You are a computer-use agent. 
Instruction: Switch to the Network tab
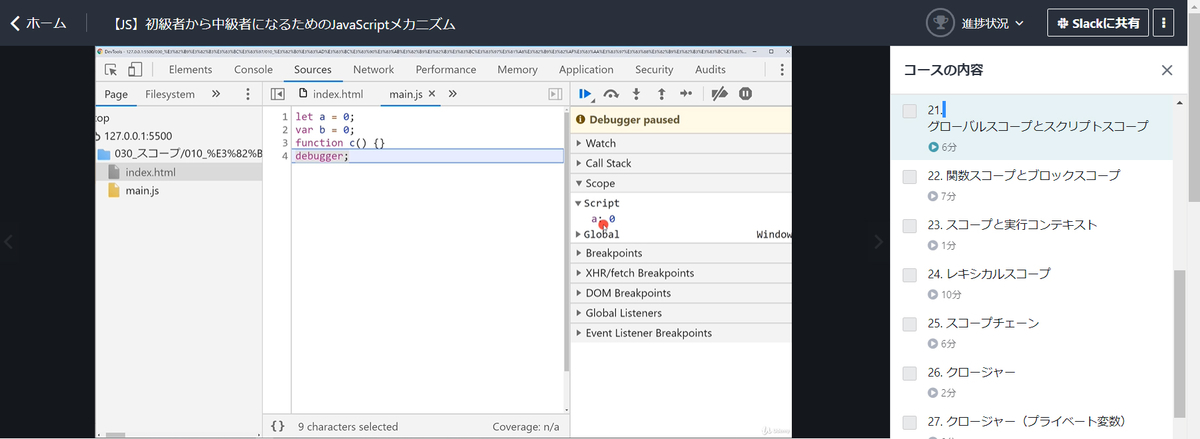373,69
